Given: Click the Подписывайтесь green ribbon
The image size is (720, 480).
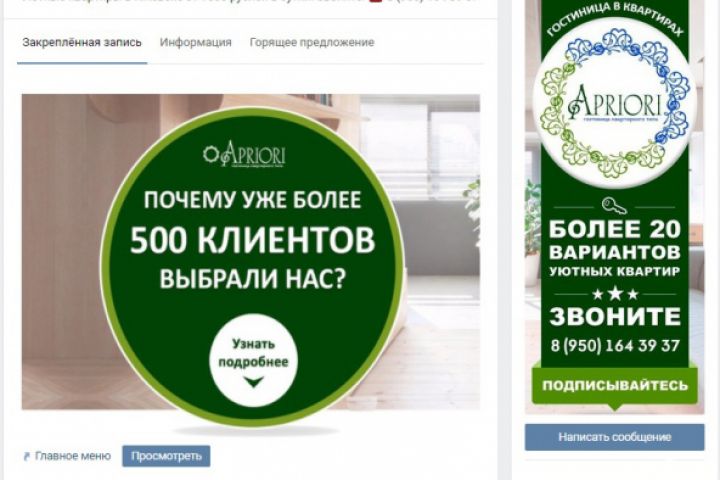Looking at the screenshot, I should (615, 385).
